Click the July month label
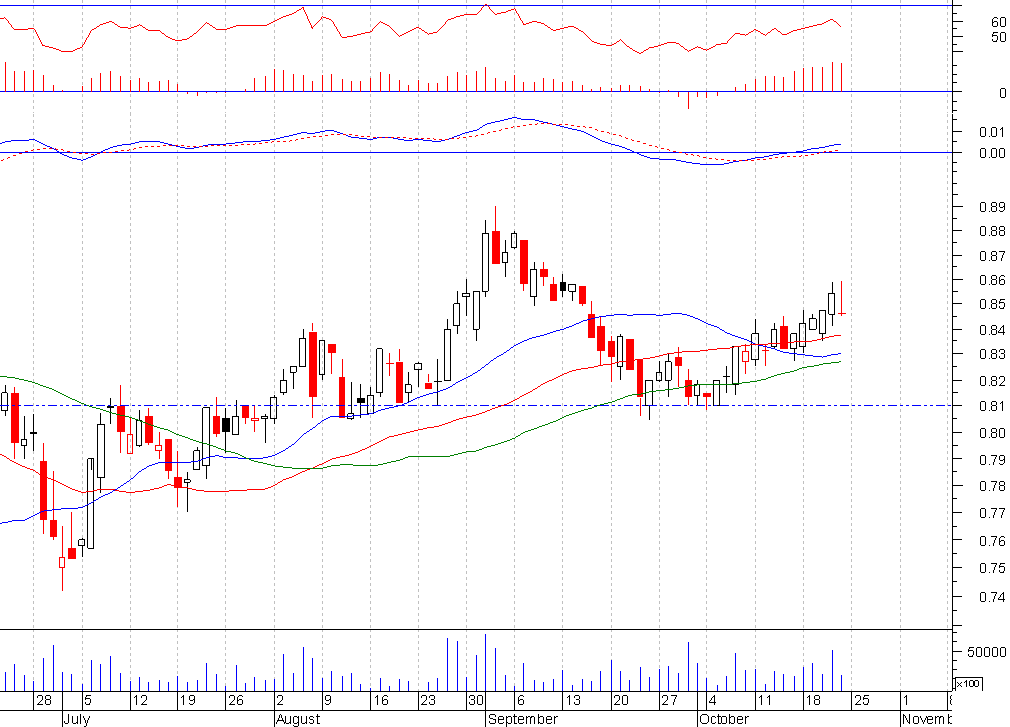 pyautogui.click(x=77, y=719)
